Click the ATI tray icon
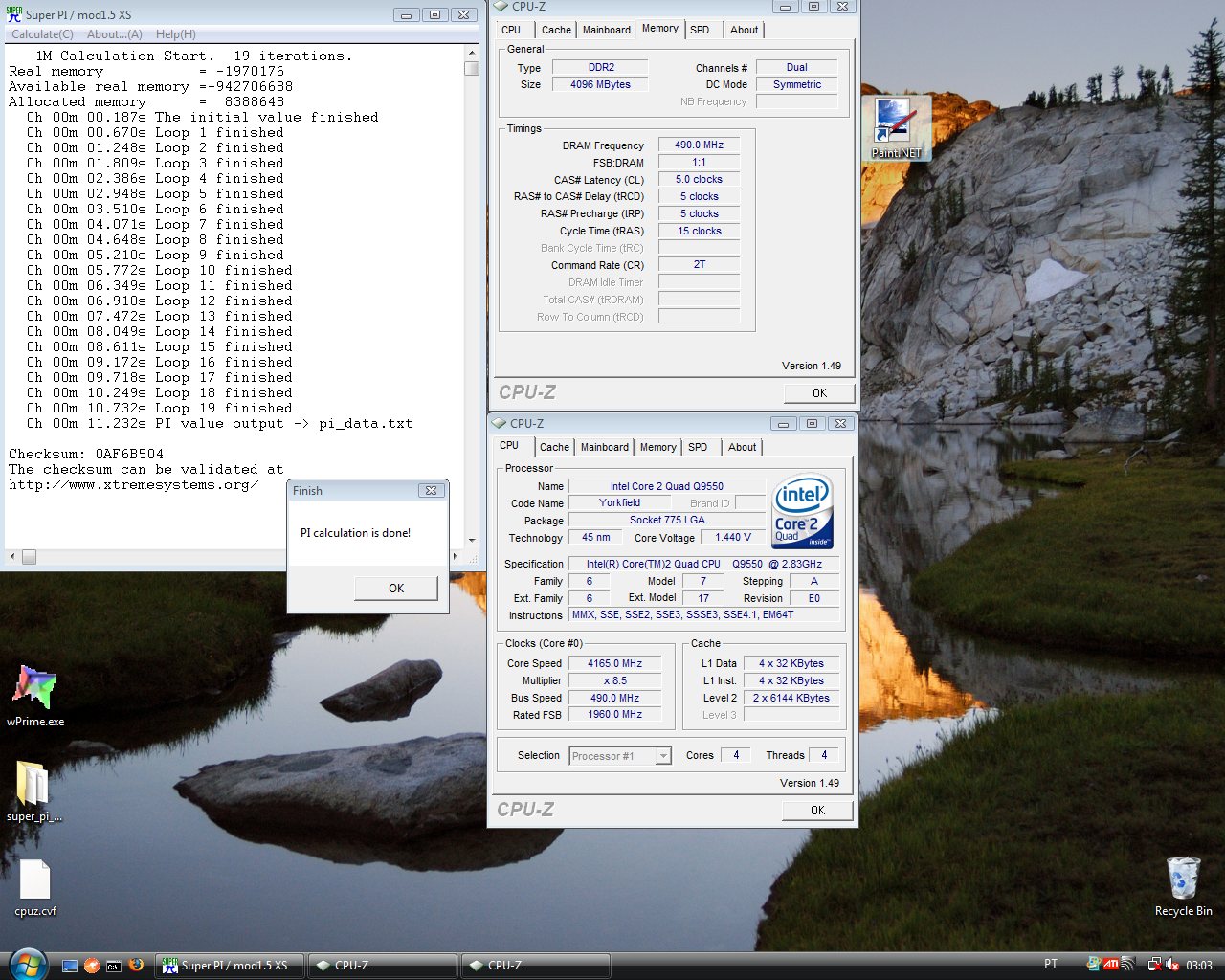This screenshot has height=980, width=1225. (1111, 965)
